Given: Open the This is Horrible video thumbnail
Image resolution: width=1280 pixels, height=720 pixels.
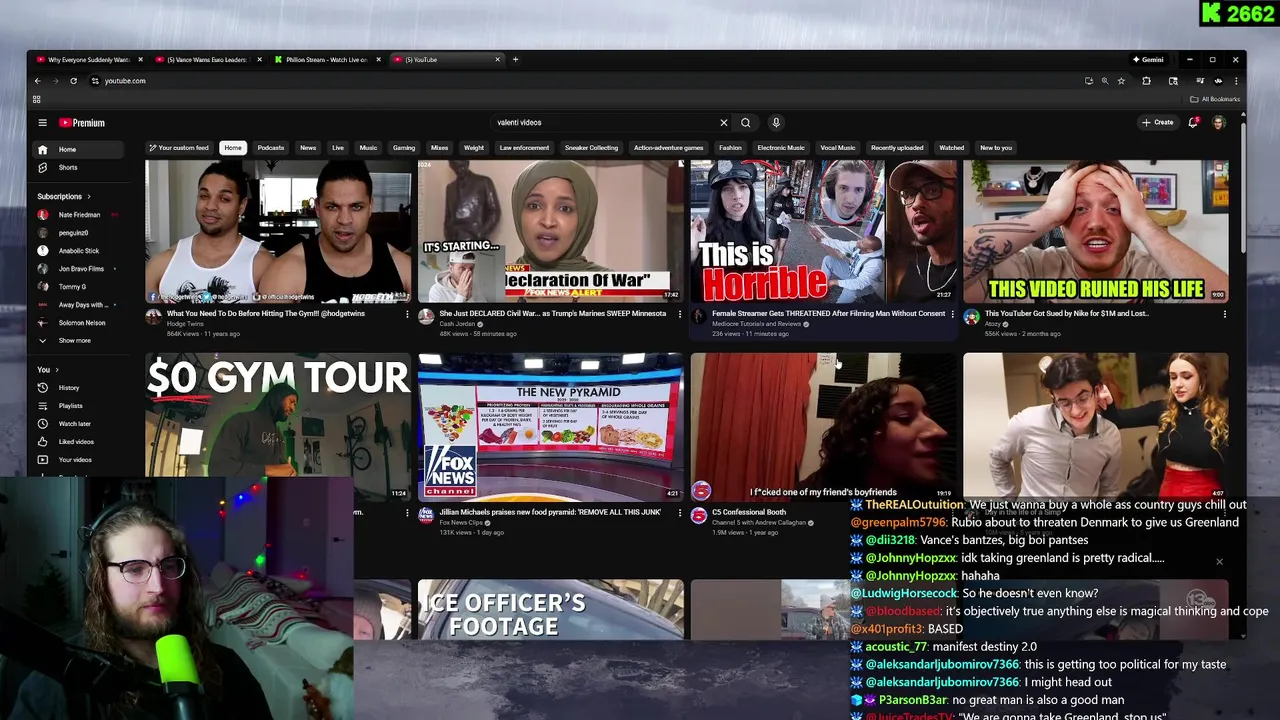Looking at the screenshot, I should click(x=823, y=231).
